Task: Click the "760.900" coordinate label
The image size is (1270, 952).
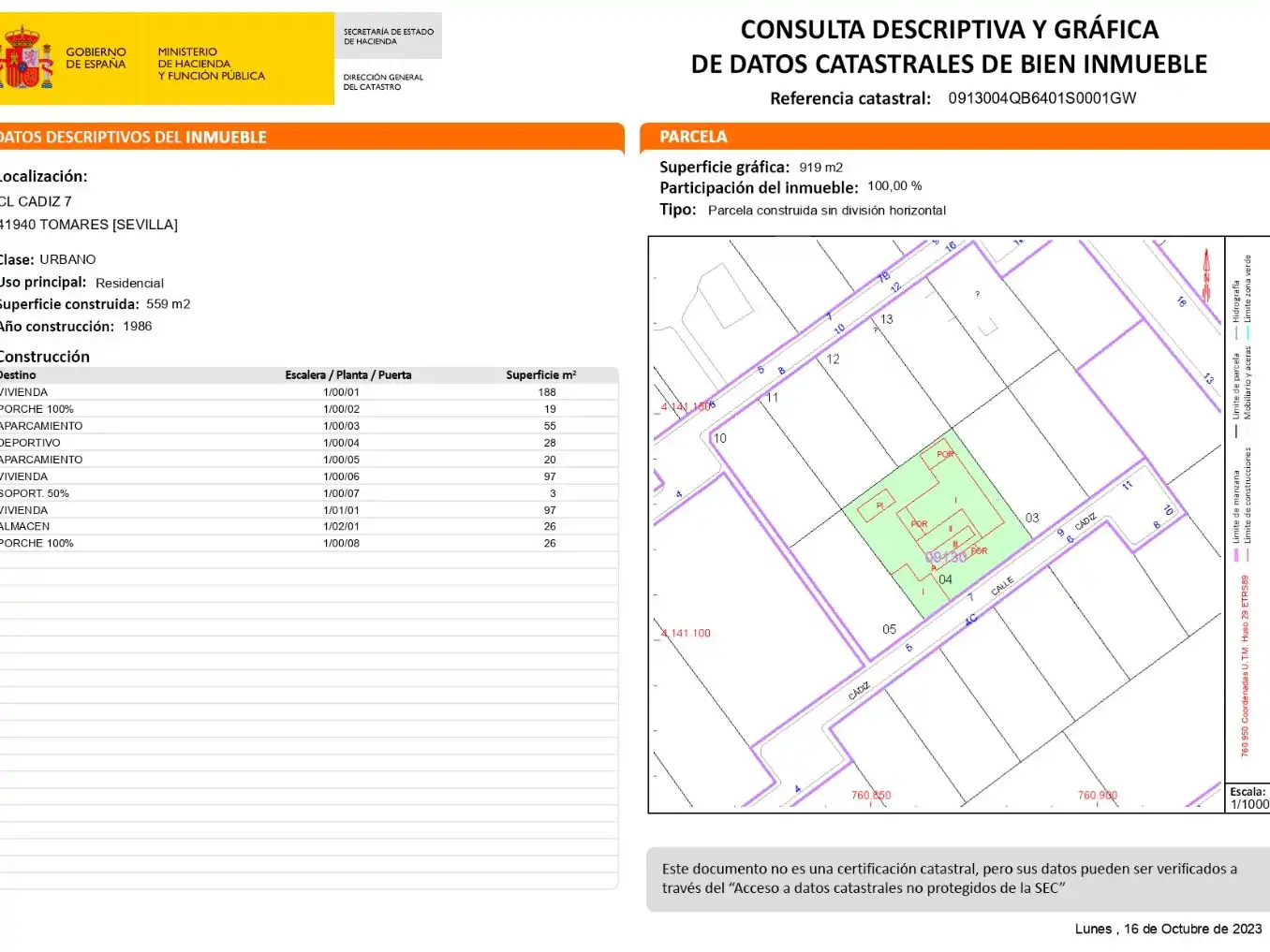Action: pyautogui.click(x=1098, y=796)
